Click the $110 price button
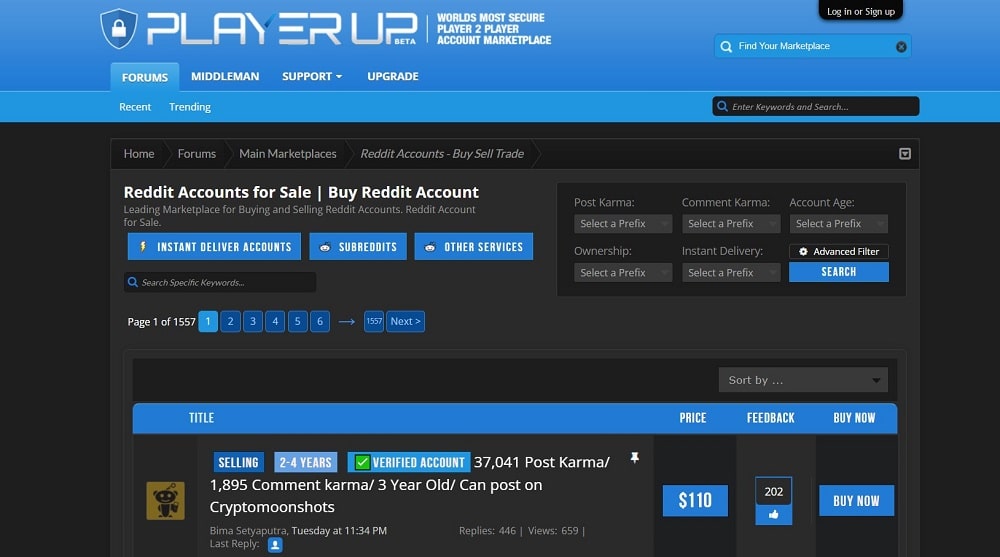The width and height of the screenshot is (1000, 557). 695,501
